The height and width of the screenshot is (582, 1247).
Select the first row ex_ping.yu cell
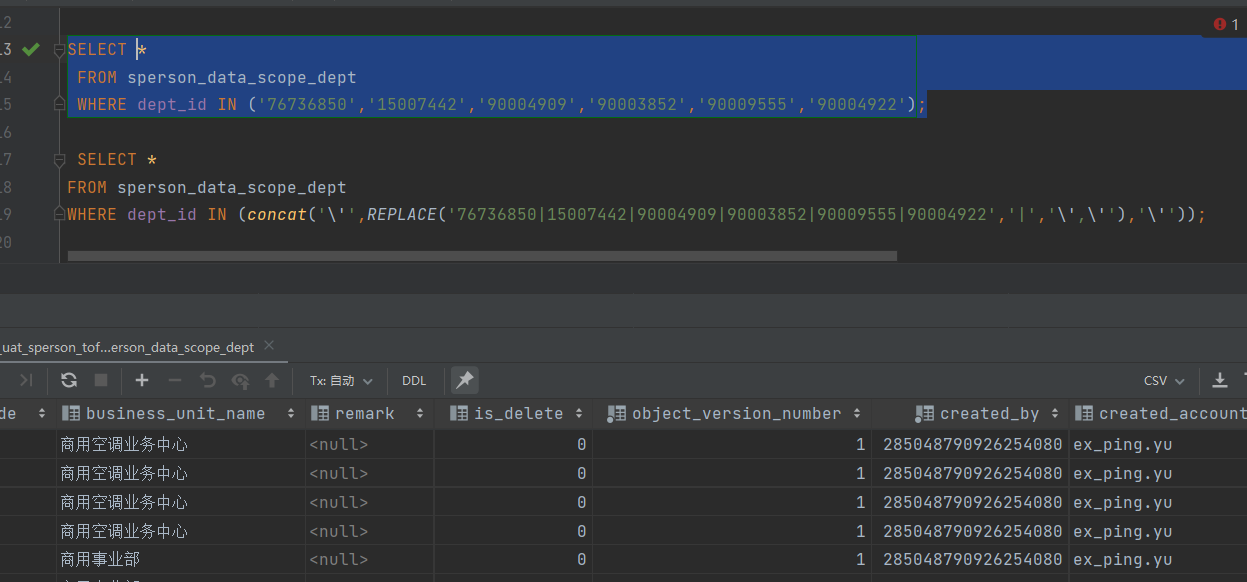click(1158, 444)
